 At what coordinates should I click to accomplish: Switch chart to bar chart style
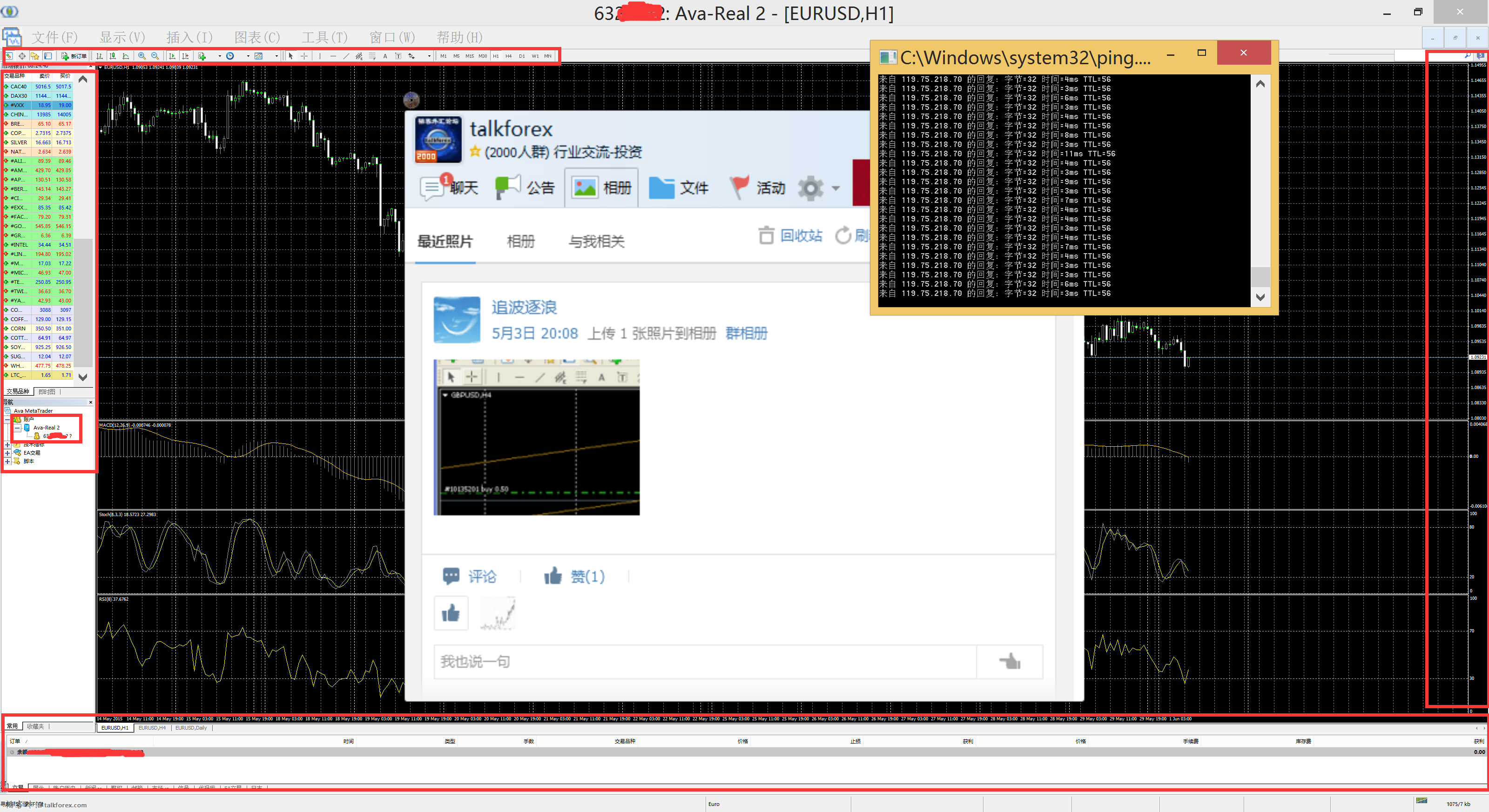(x=100, y=56)
